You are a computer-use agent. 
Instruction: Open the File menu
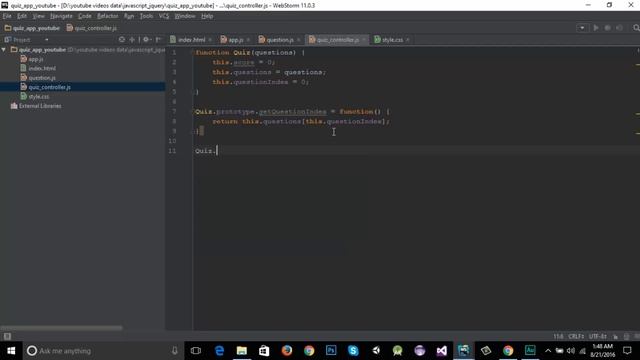click(x=7, y=16)
